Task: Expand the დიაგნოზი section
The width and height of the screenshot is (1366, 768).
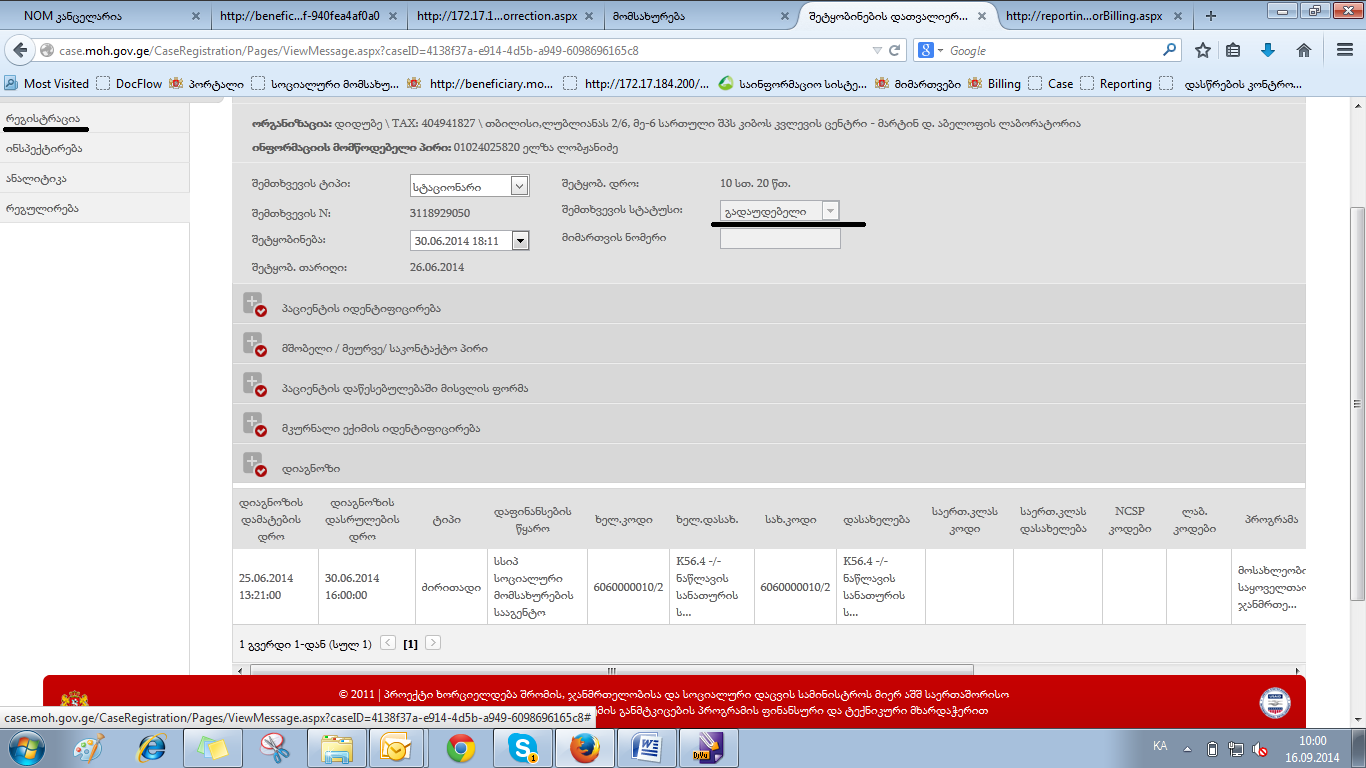Action: coord(253,464)
